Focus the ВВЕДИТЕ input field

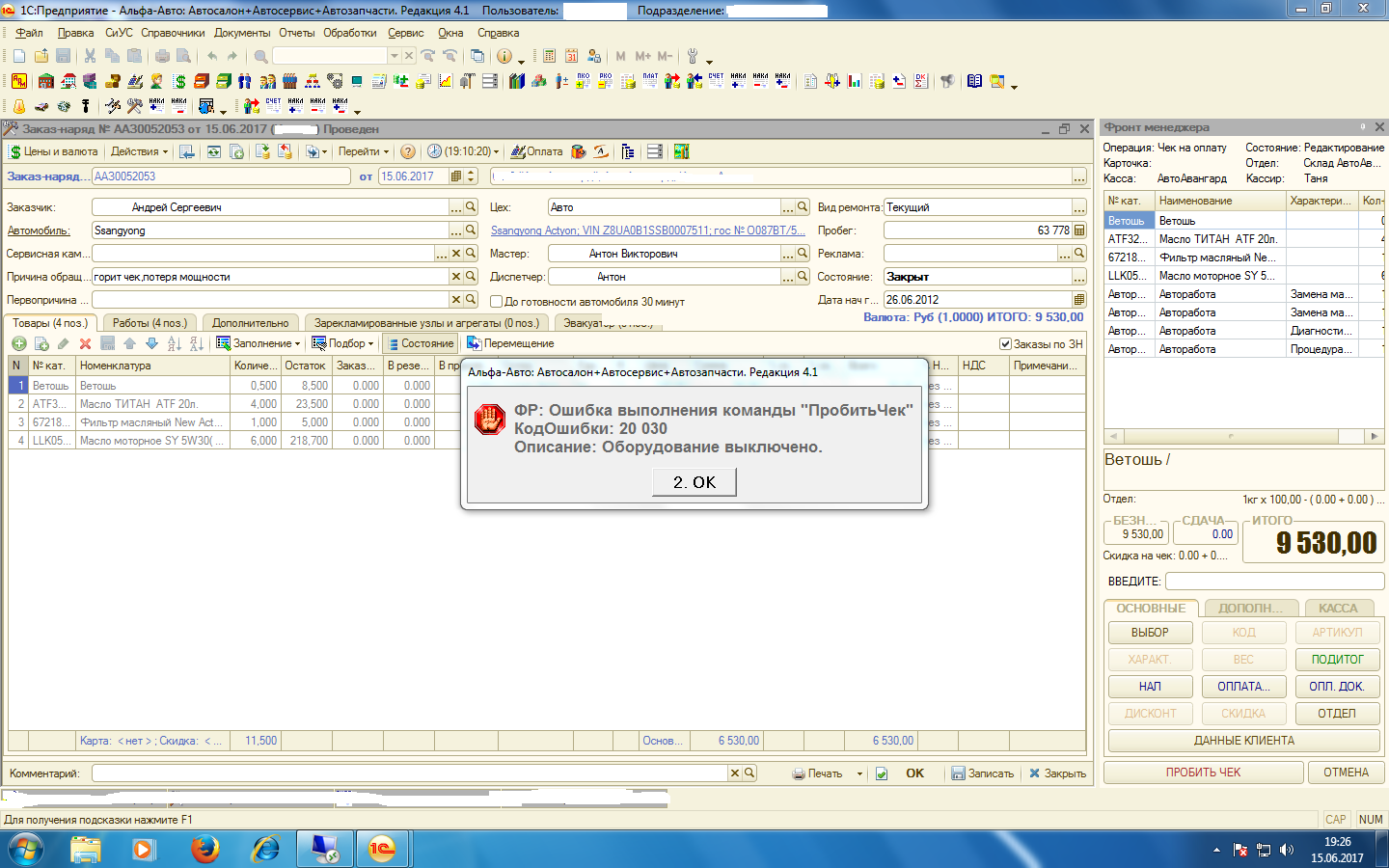[x=1274, y=582]
